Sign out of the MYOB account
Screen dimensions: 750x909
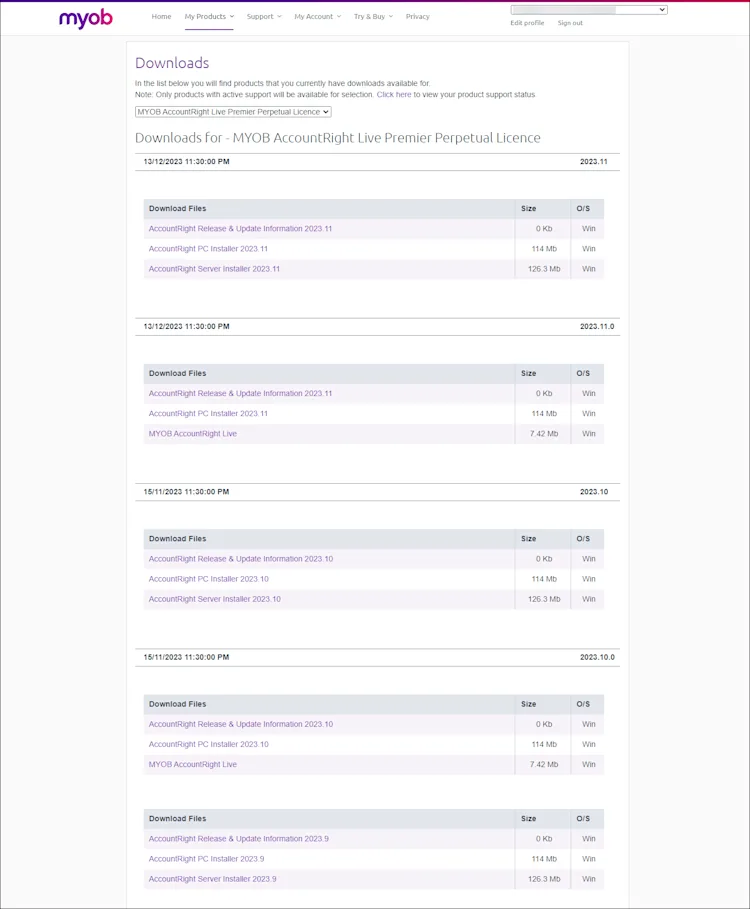tap(570, 23)
